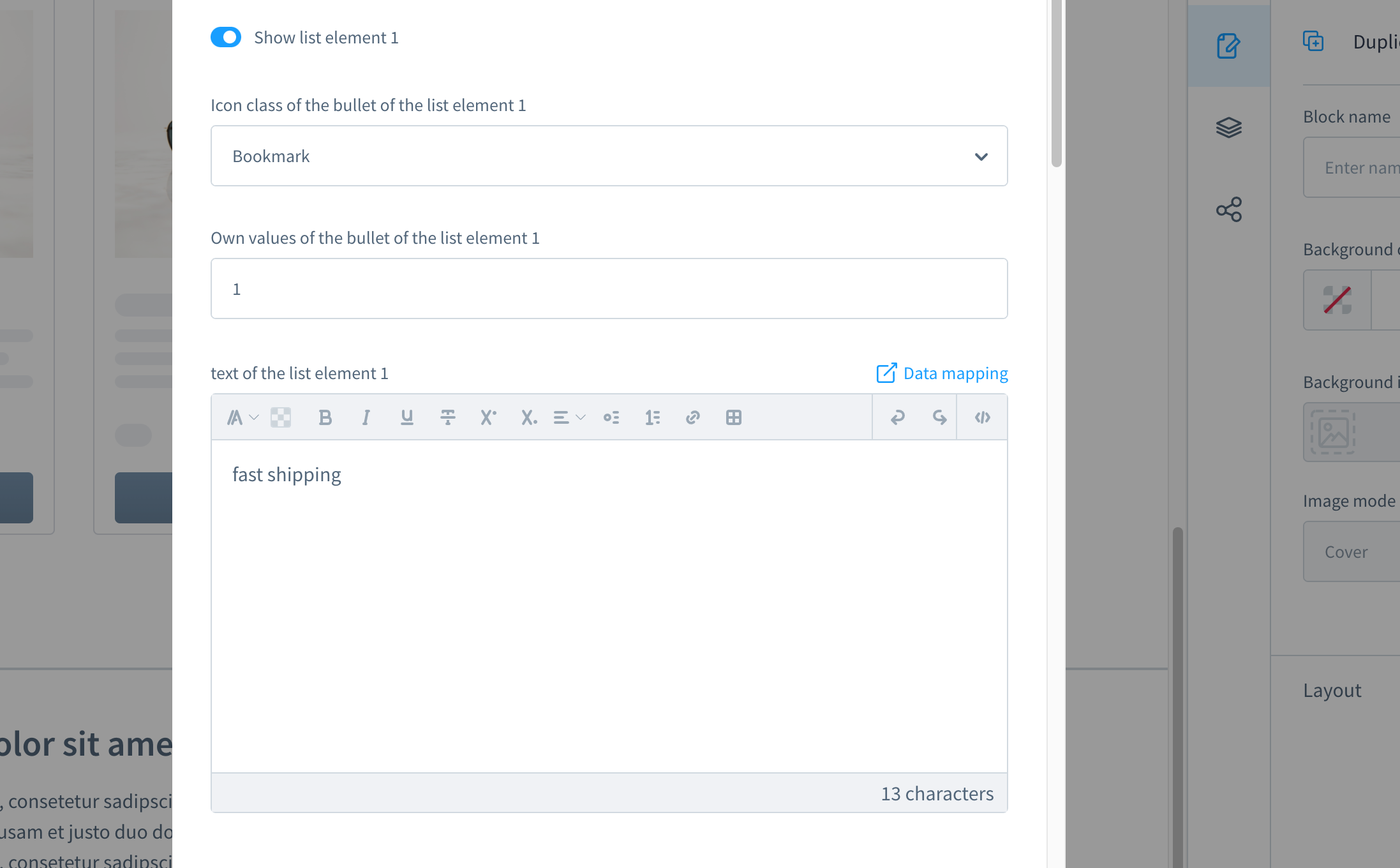This screenshot has height=868, width=1400.
Task: Expand the Bookmark icon class dropdown
Action: coord(980,155)
